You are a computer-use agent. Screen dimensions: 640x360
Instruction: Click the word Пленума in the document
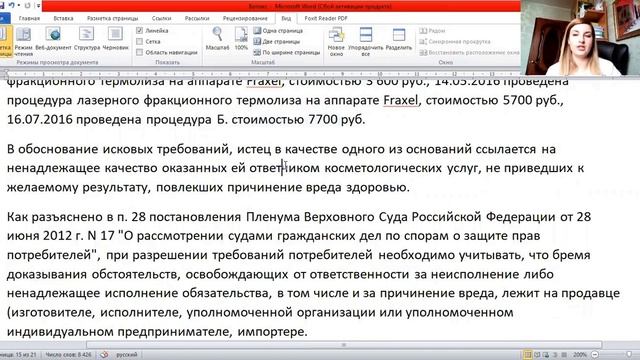[x=273, y=216]
